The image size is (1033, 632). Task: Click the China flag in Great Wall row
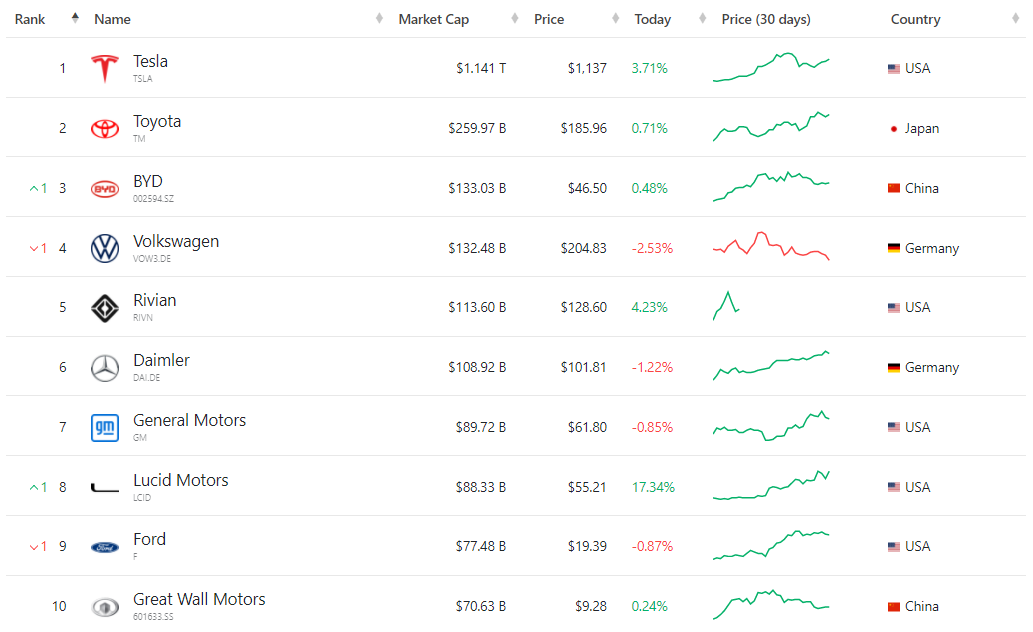pyautogui.click(x=893, y=607)
